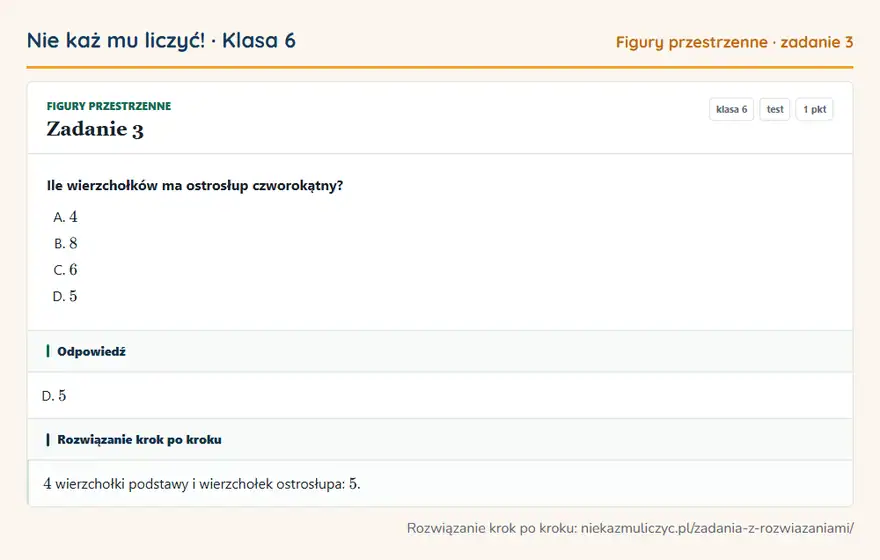Screen dimensions: 880x560
Task: Click the 'Figury przestrzenne · zadanie 3' header label
Action: point(734,42)
